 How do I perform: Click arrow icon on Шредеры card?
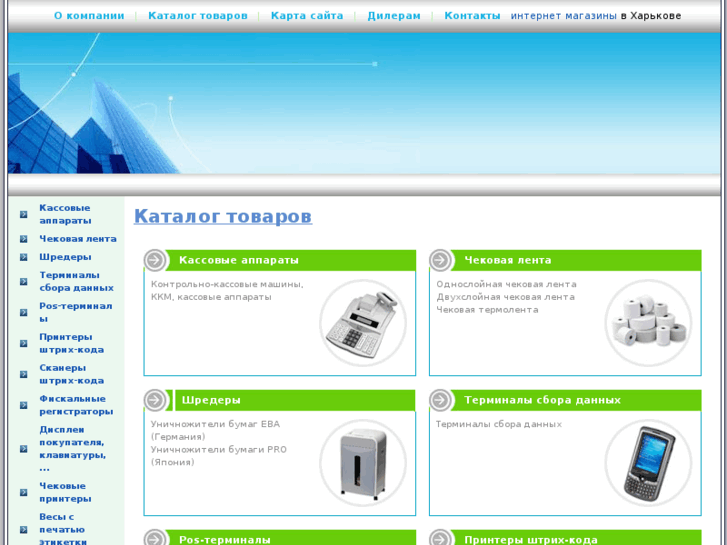tap(155, 400)
